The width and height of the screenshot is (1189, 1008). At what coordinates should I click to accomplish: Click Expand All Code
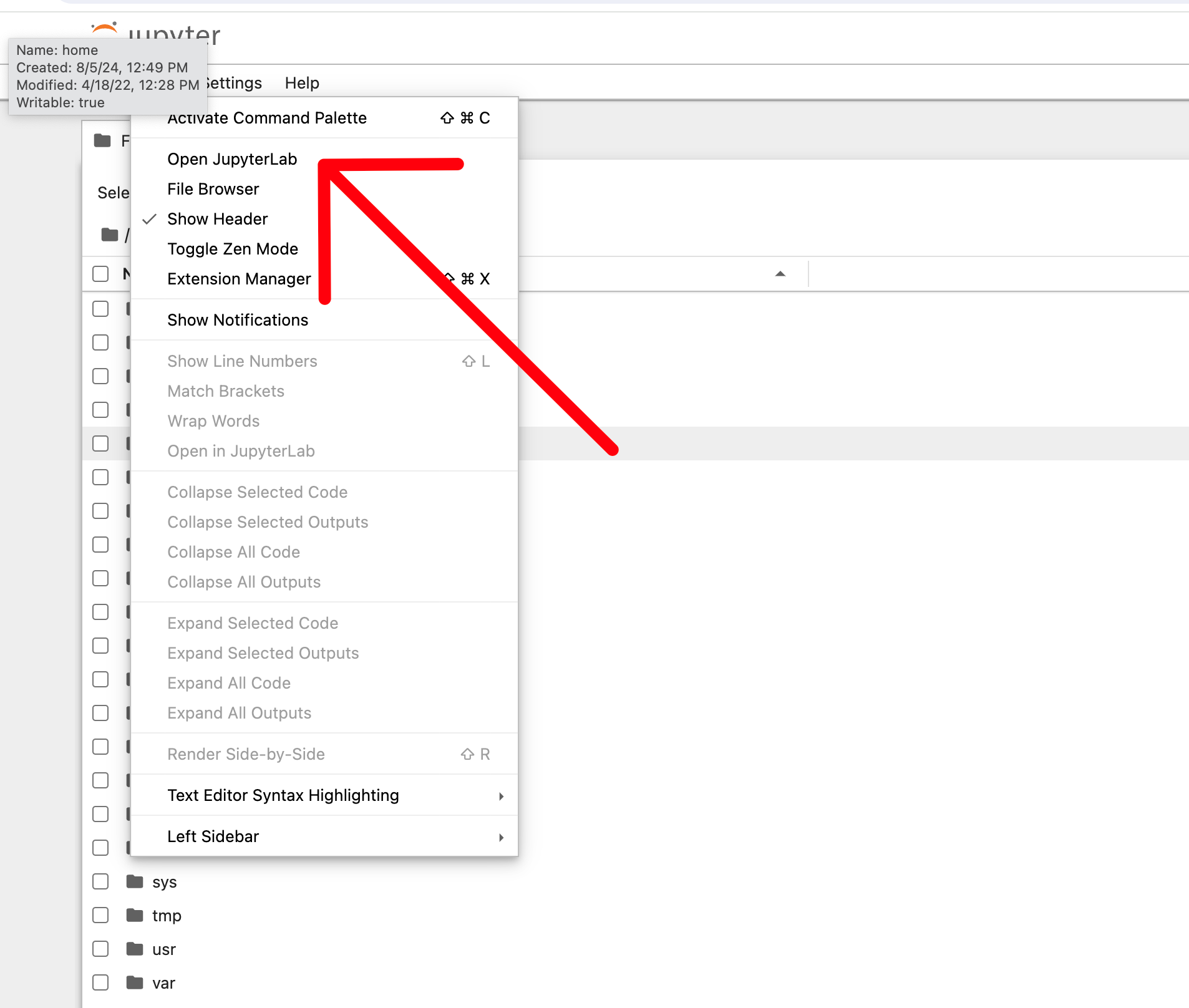[324, 683]
